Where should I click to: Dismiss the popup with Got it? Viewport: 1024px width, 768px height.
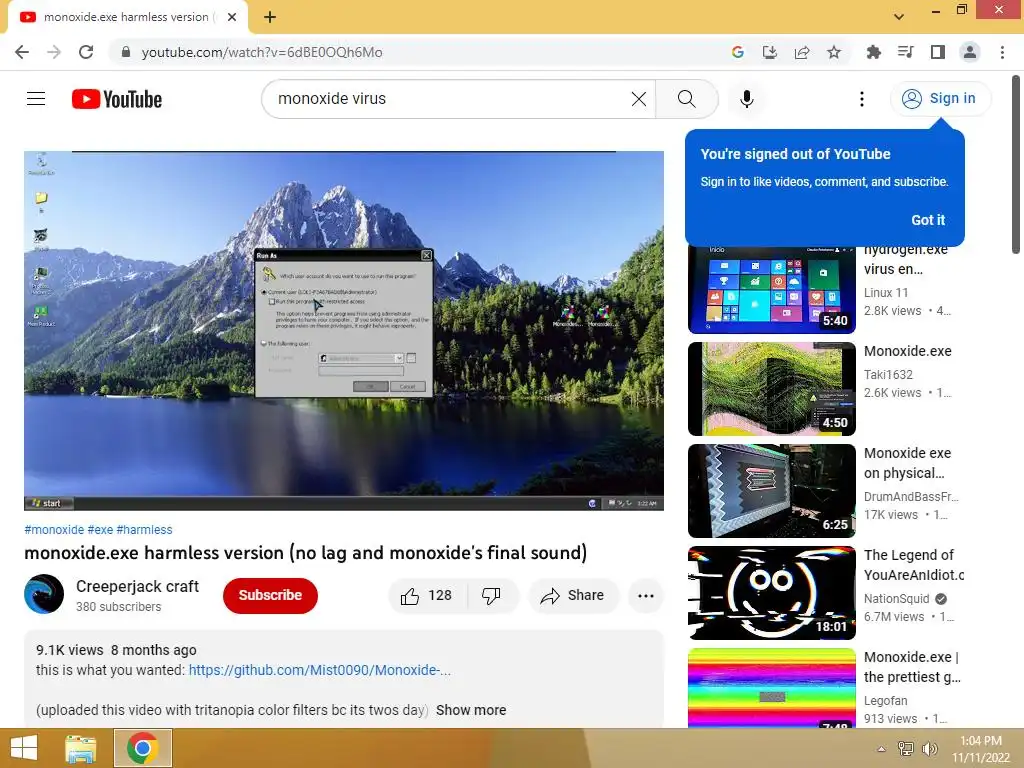[x=928, y=220]
